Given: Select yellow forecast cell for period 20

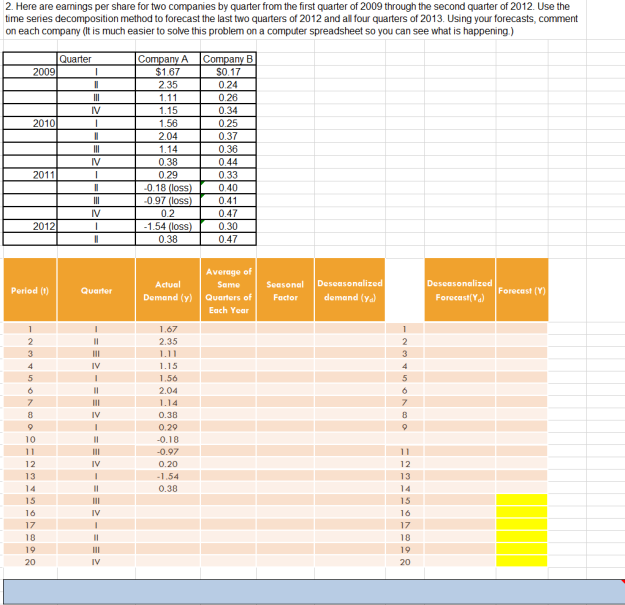Looking at the screenshot, I should coord(522,562).
